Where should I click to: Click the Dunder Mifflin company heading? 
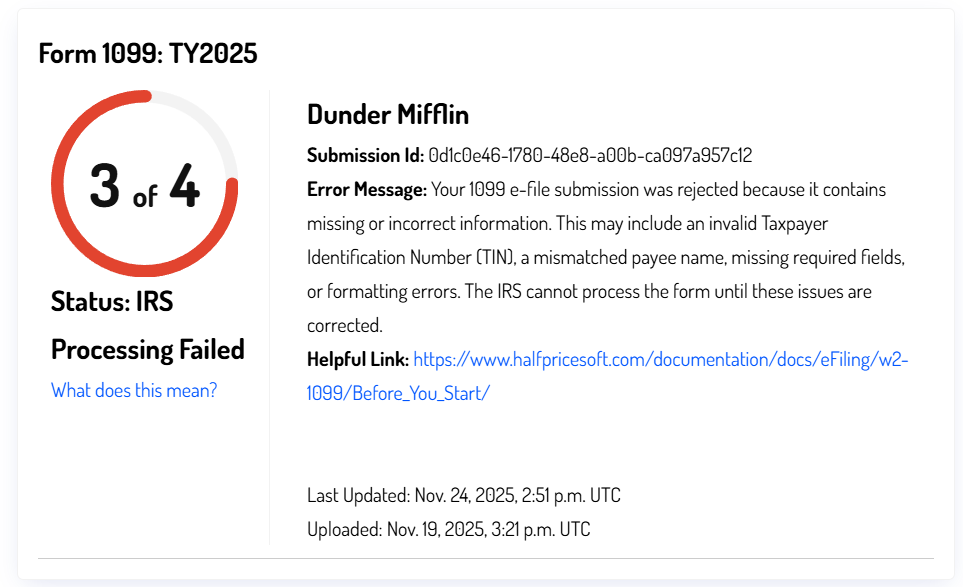point(387,114)
